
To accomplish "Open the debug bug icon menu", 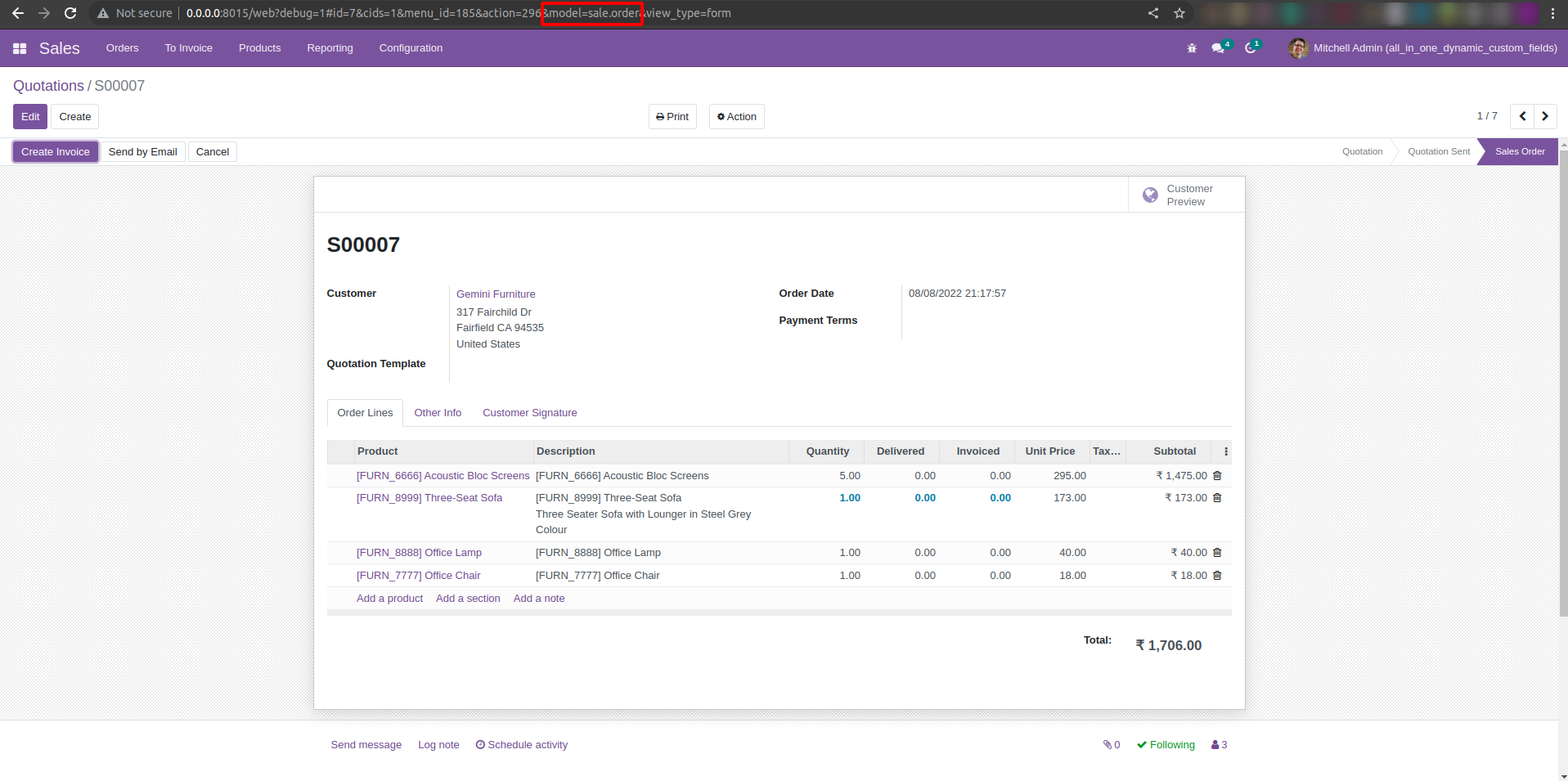I will pos(1192,48).
